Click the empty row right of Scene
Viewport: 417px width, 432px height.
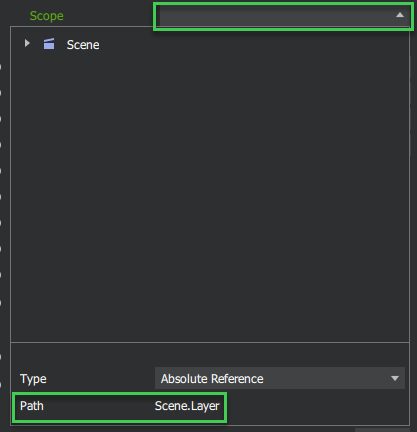253,44
